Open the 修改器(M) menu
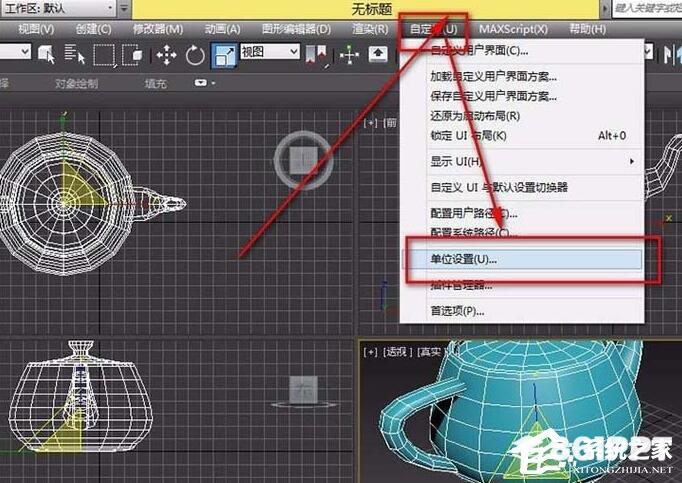682x483 pixels. click(x=158, y=29)
